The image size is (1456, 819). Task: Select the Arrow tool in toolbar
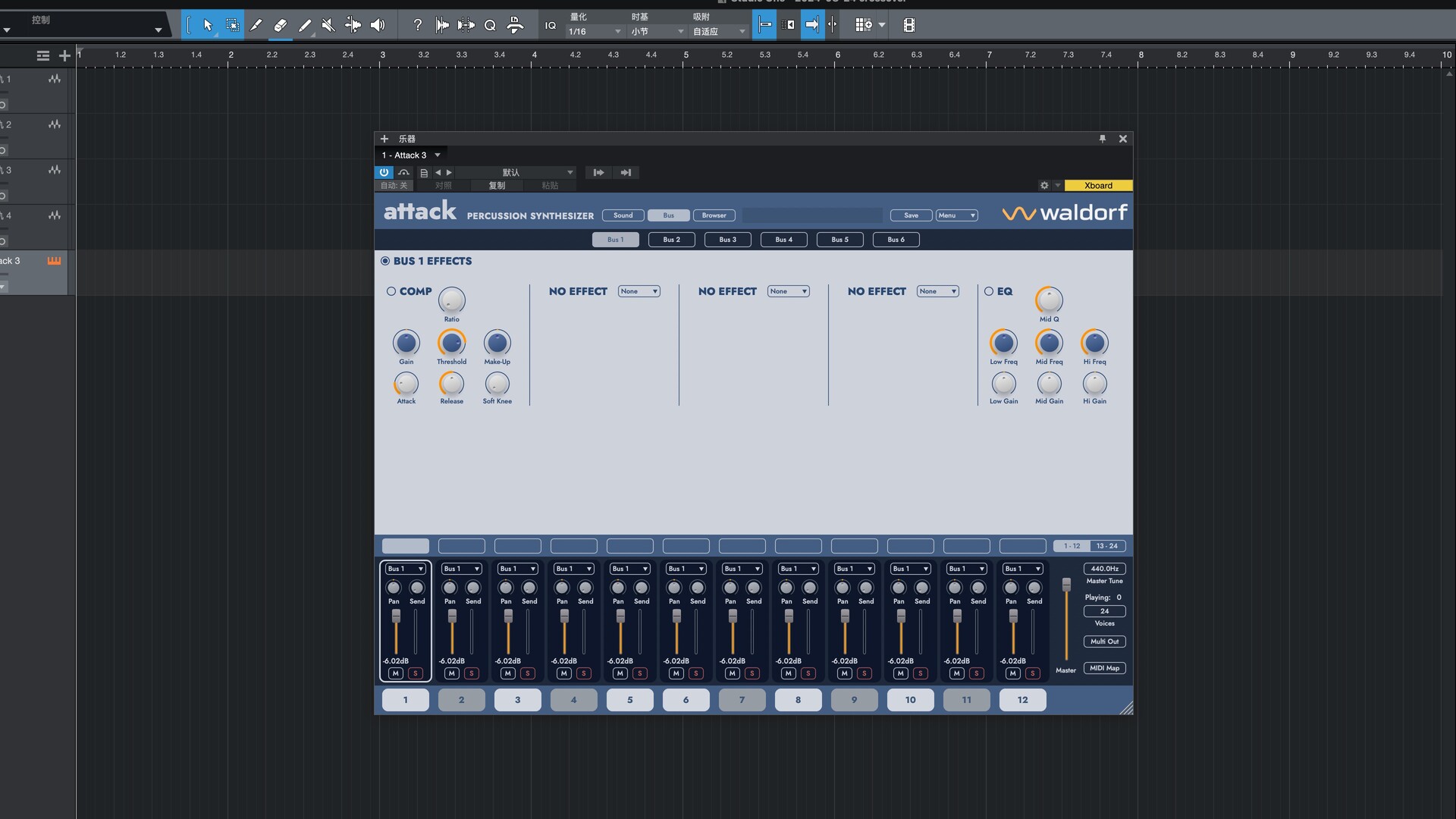(x=207, y=25)
